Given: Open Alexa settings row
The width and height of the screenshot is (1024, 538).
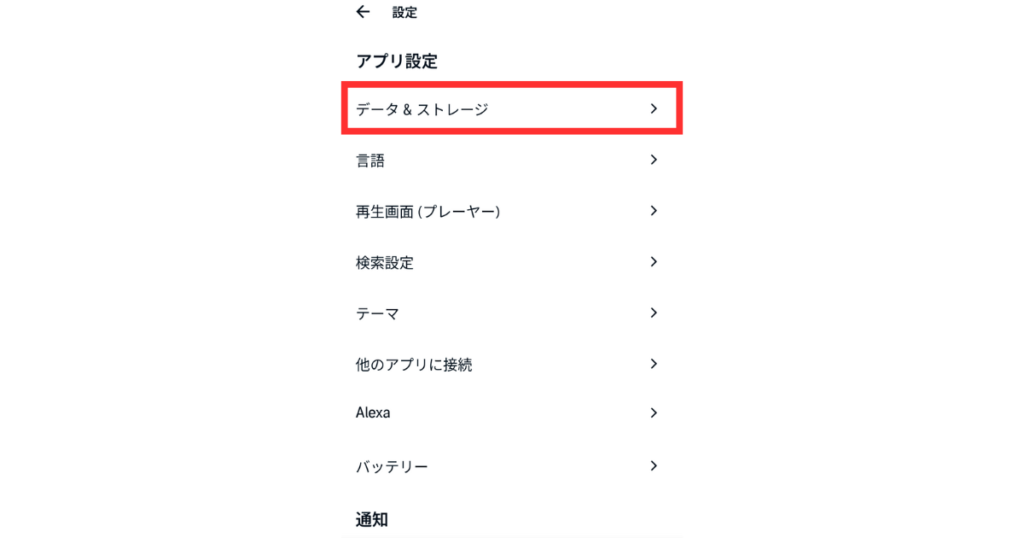Looking at the screenshot, I should 512,413.
